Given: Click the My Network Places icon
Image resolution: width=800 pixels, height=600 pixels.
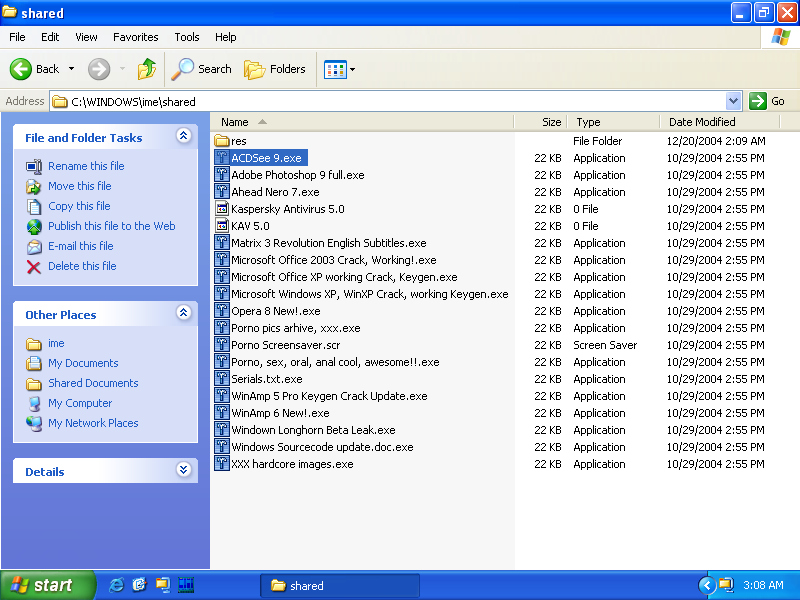Looking at the screenshot, I should tap(34, 423).
